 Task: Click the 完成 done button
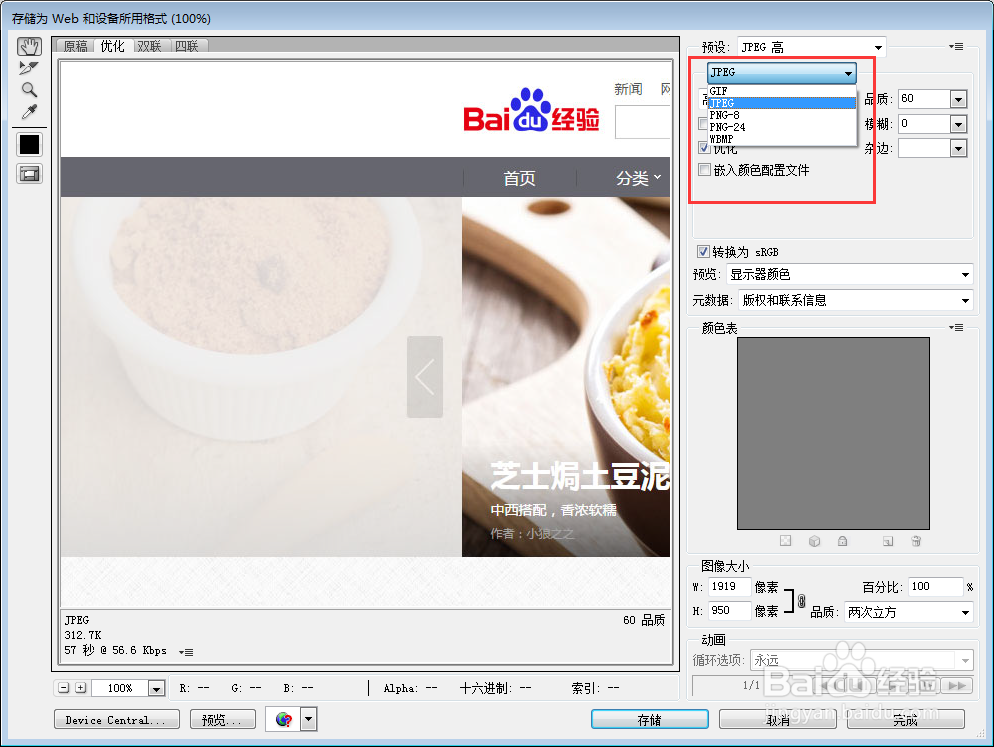coord(906,719)
